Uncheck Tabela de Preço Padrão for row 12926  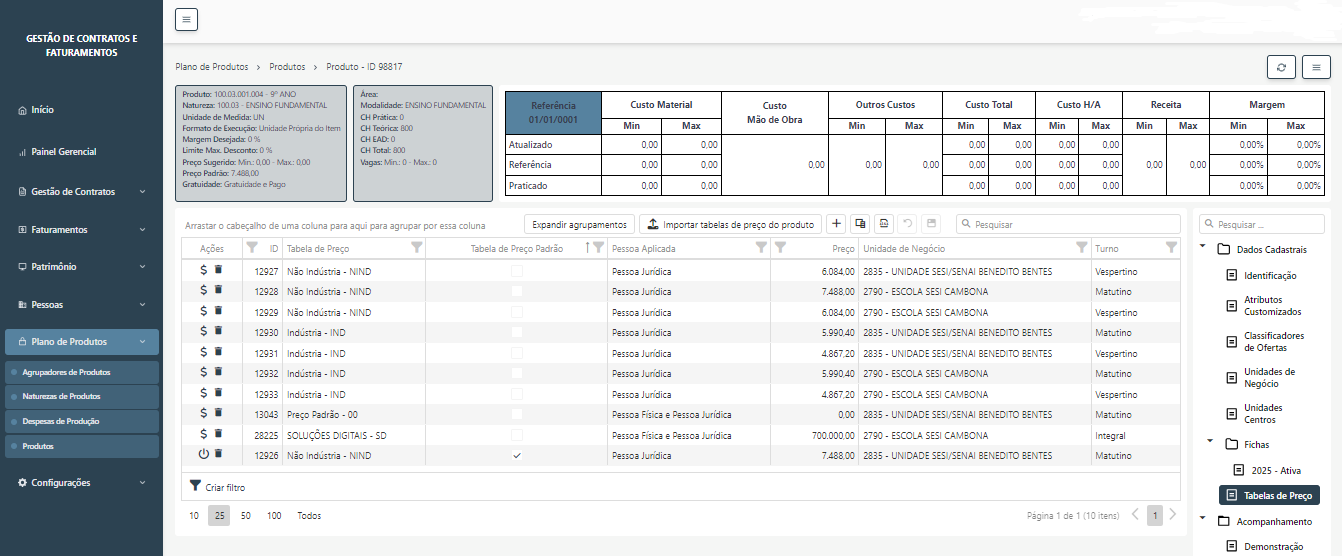pos(517,455)
